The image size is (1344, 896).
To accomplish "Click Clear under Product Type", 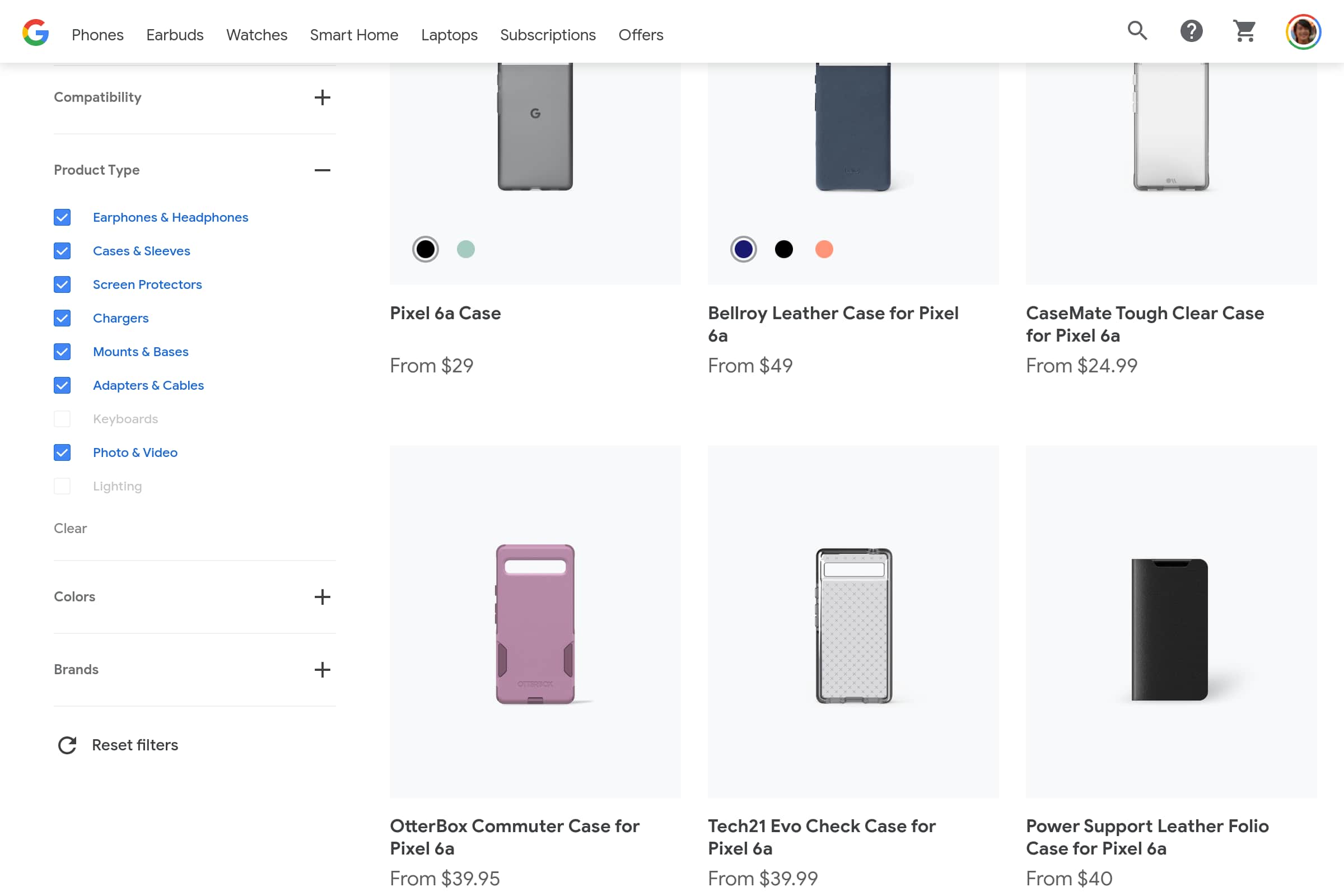I will tap(71, 528).
